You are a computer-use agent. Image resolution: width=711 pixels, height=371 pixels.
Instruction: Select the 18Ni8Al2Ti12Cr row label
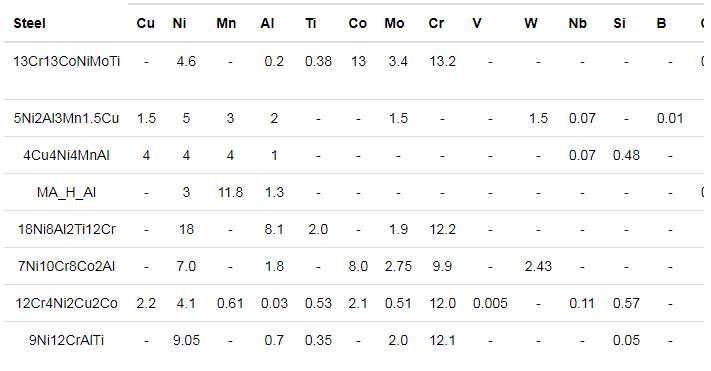coord(67,229)
